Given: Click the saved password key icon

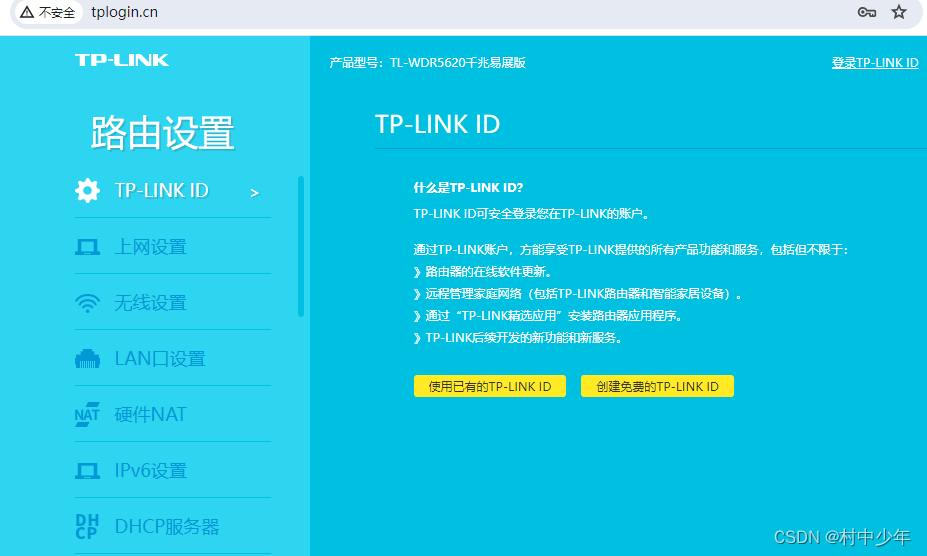Looking at the screenshot, I should pos(867,12).
